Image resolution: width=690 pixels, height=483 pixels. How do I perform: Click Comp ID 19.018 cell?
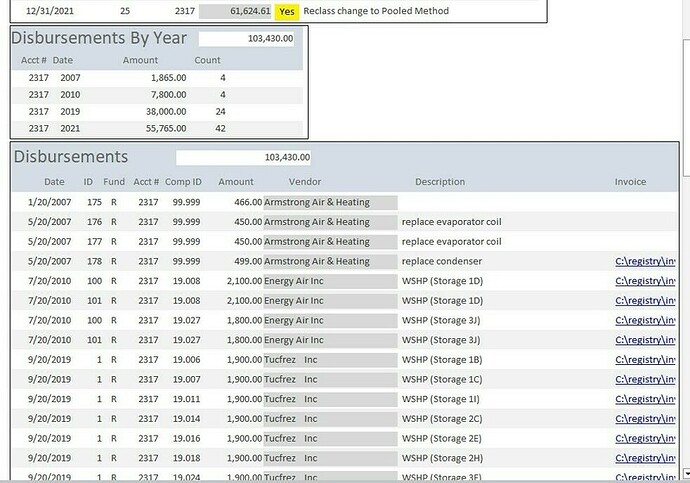[186, 458]
